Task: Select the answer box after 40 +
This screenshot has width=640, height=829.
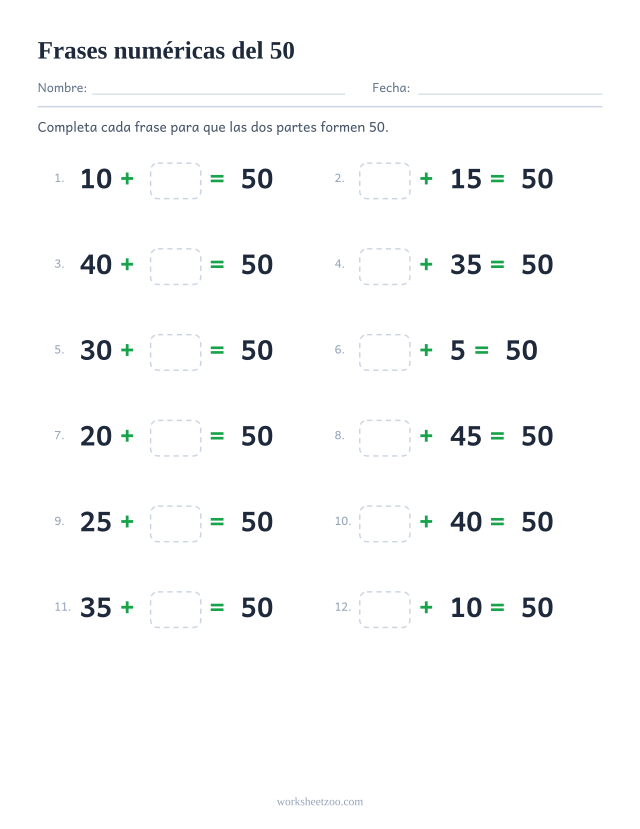Action: (x=175, y=266)
